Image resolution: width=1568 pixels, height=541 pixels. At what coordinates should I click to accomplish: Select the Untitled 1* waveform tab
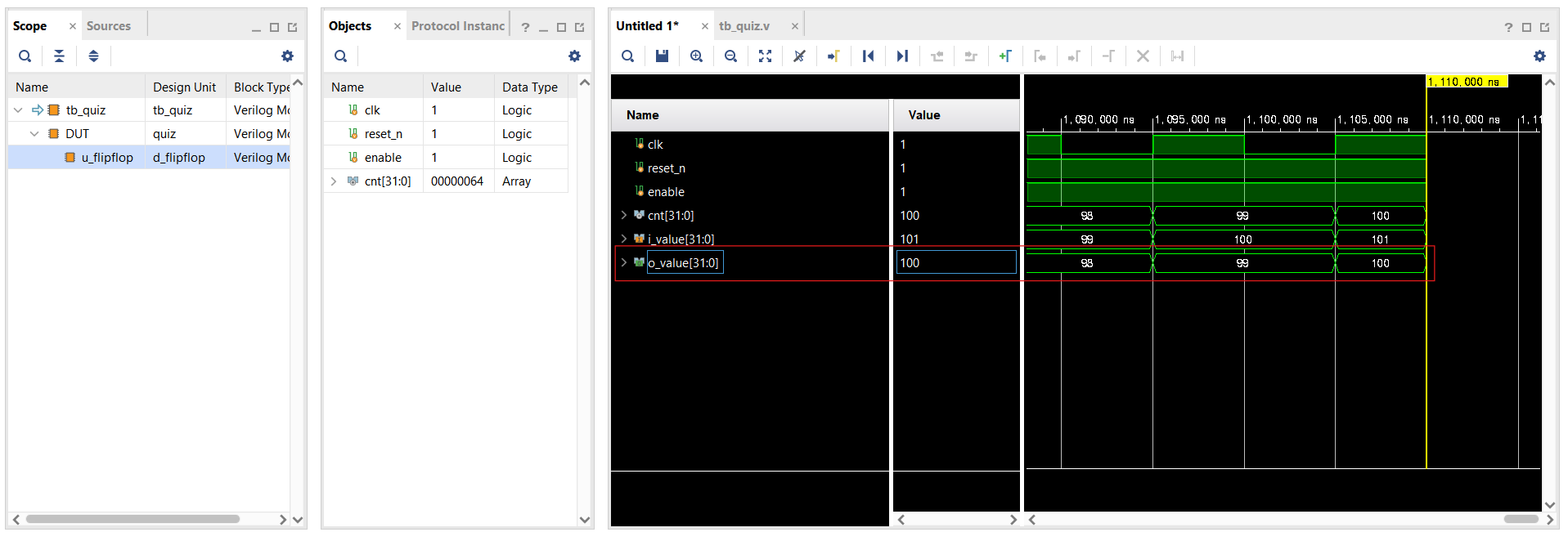(x=647, y=26)
